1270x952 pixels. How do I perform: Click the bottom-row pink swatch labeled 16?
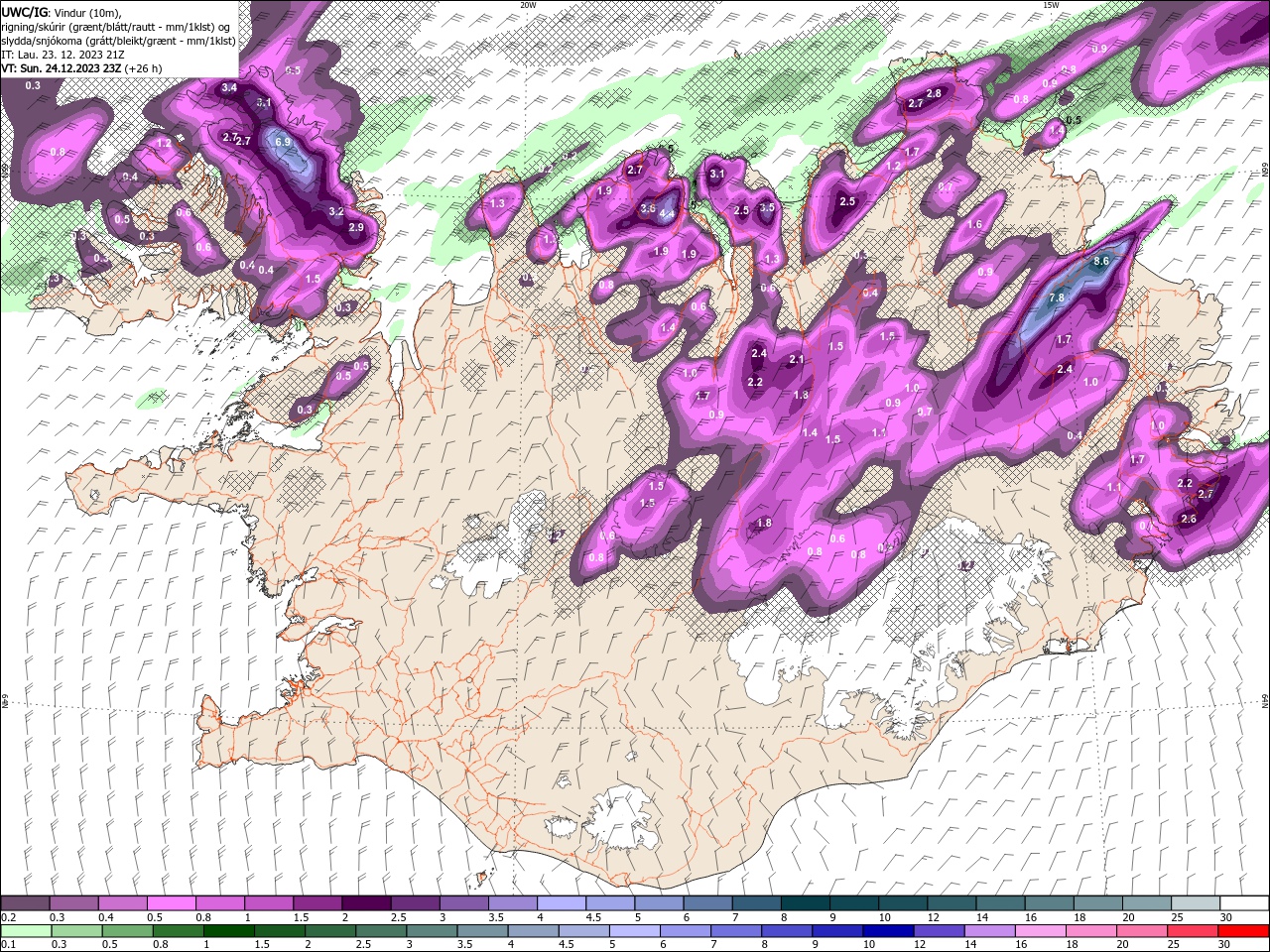[x=1041, y=931]
